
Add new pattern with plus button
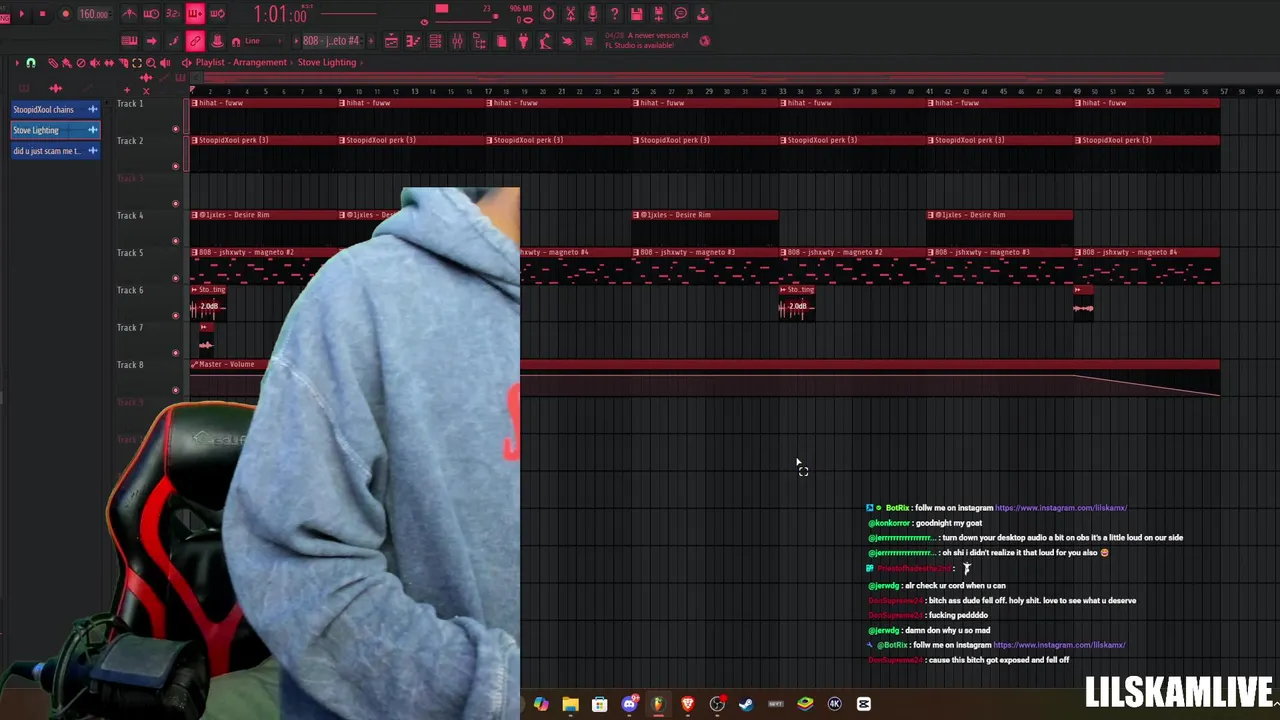click(370, 41)
